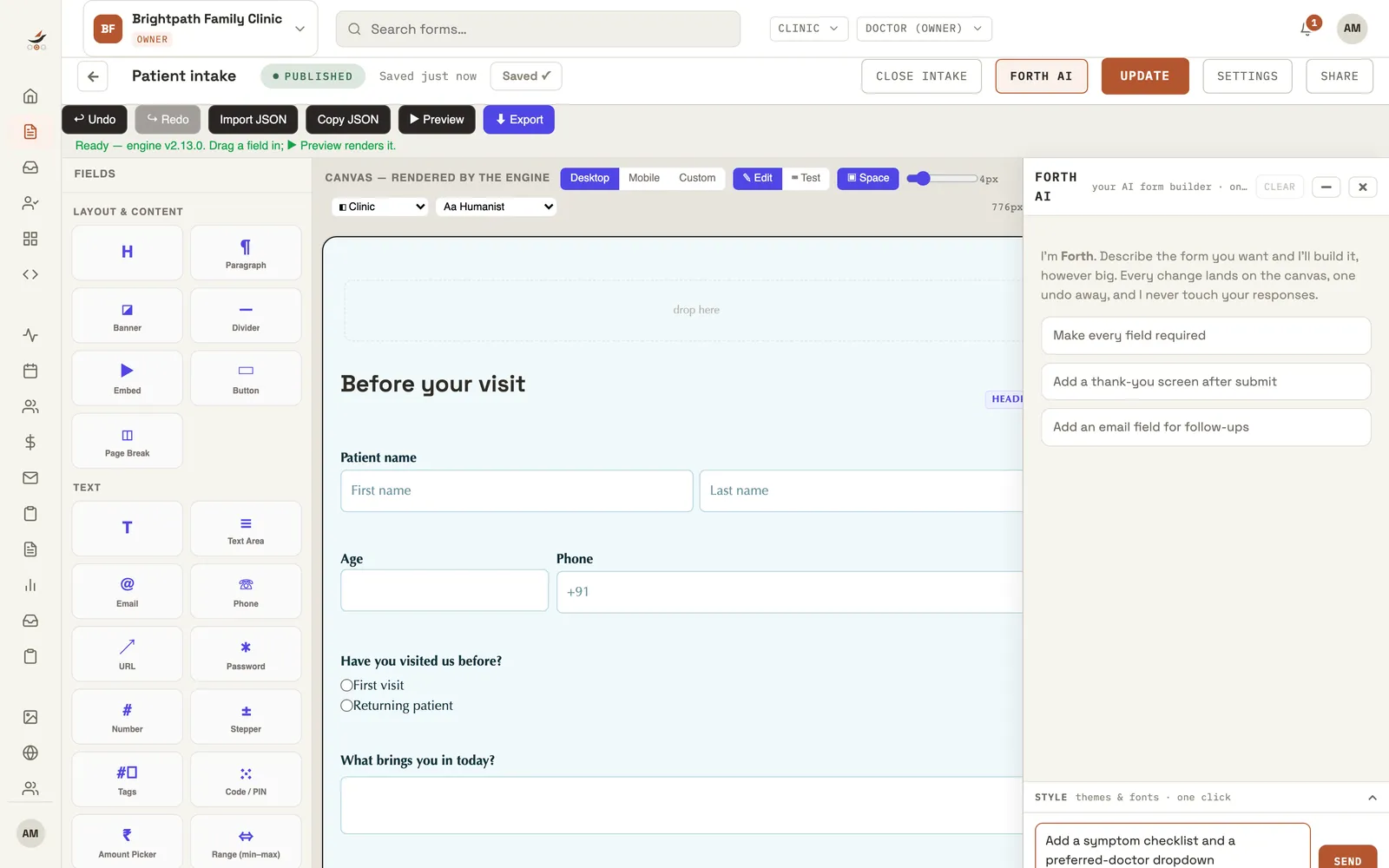The height and width of the screenshot is (868, 1389).
Task: Click the First name input
Action: tap(517, 490)
